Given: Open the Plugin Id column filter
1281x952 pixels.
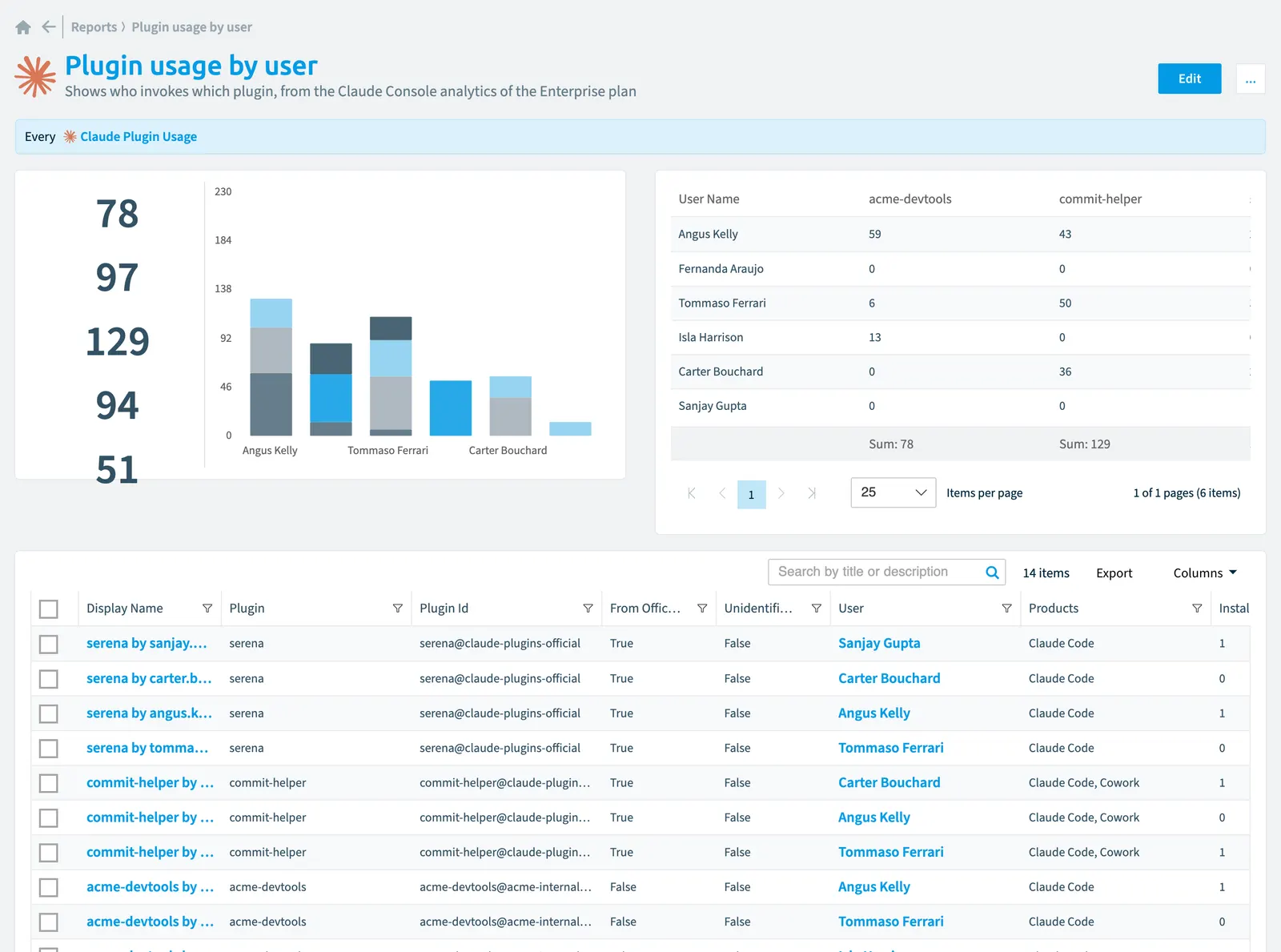Looking at the screenshot, I should tap(588, 609).
